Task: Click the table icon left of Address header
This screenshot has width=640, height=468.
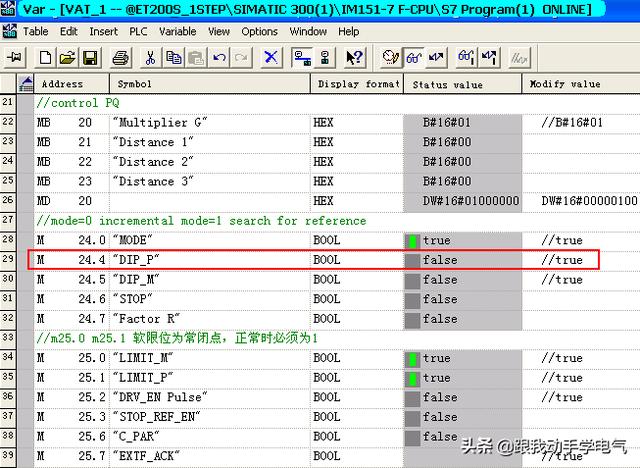Action: click(26, 84)
